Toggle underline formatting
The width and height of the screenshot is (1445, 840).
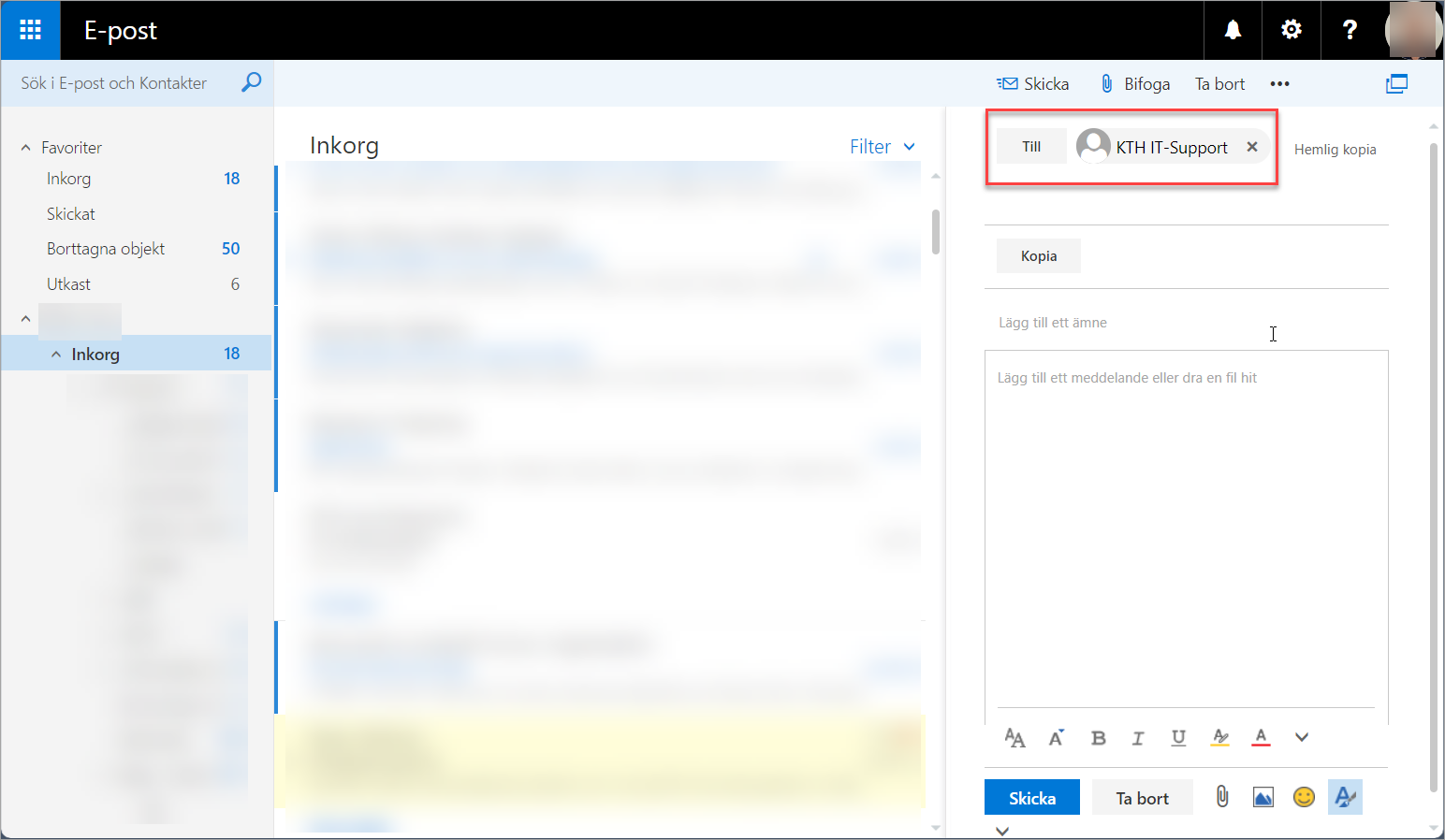(1178, 738)
